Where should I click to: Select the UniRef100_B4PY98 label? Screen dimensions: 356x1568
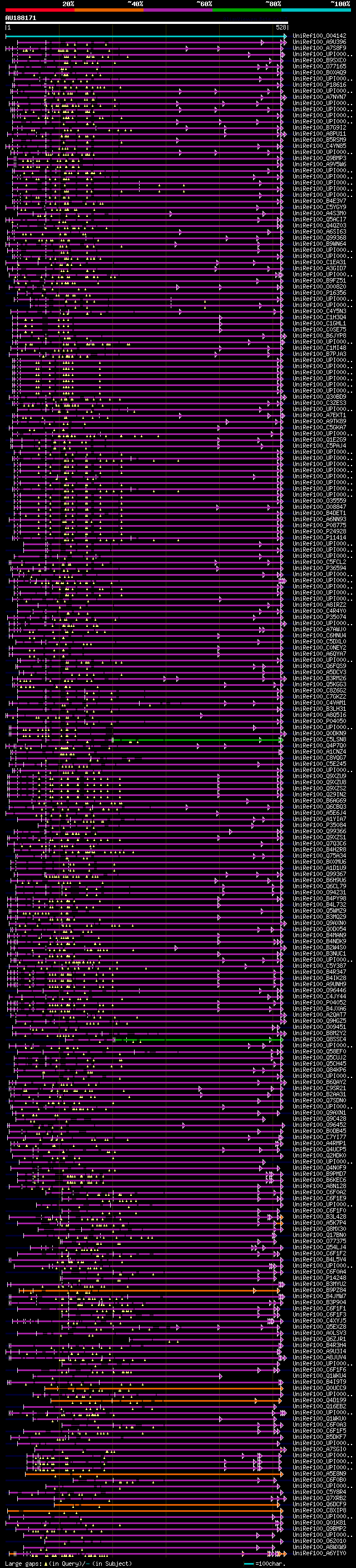coord(319,898)
